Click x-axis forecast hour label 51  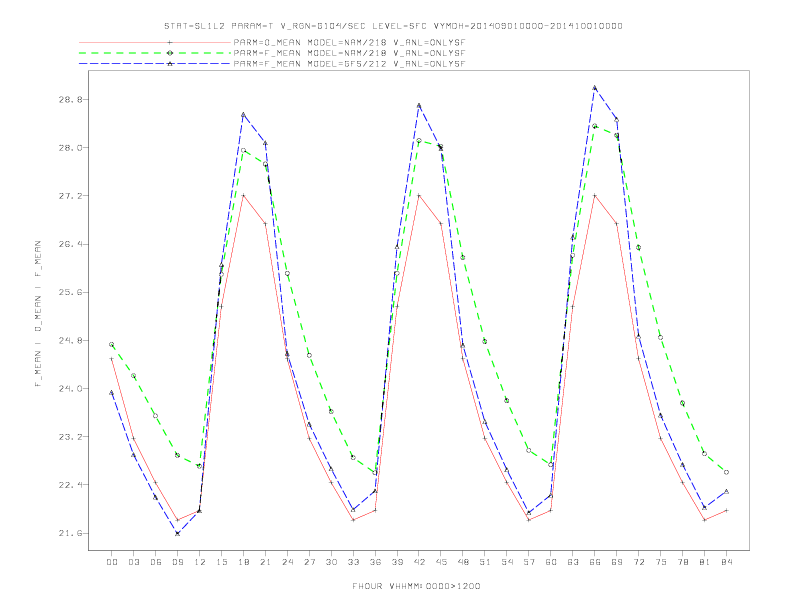[485, 562]
